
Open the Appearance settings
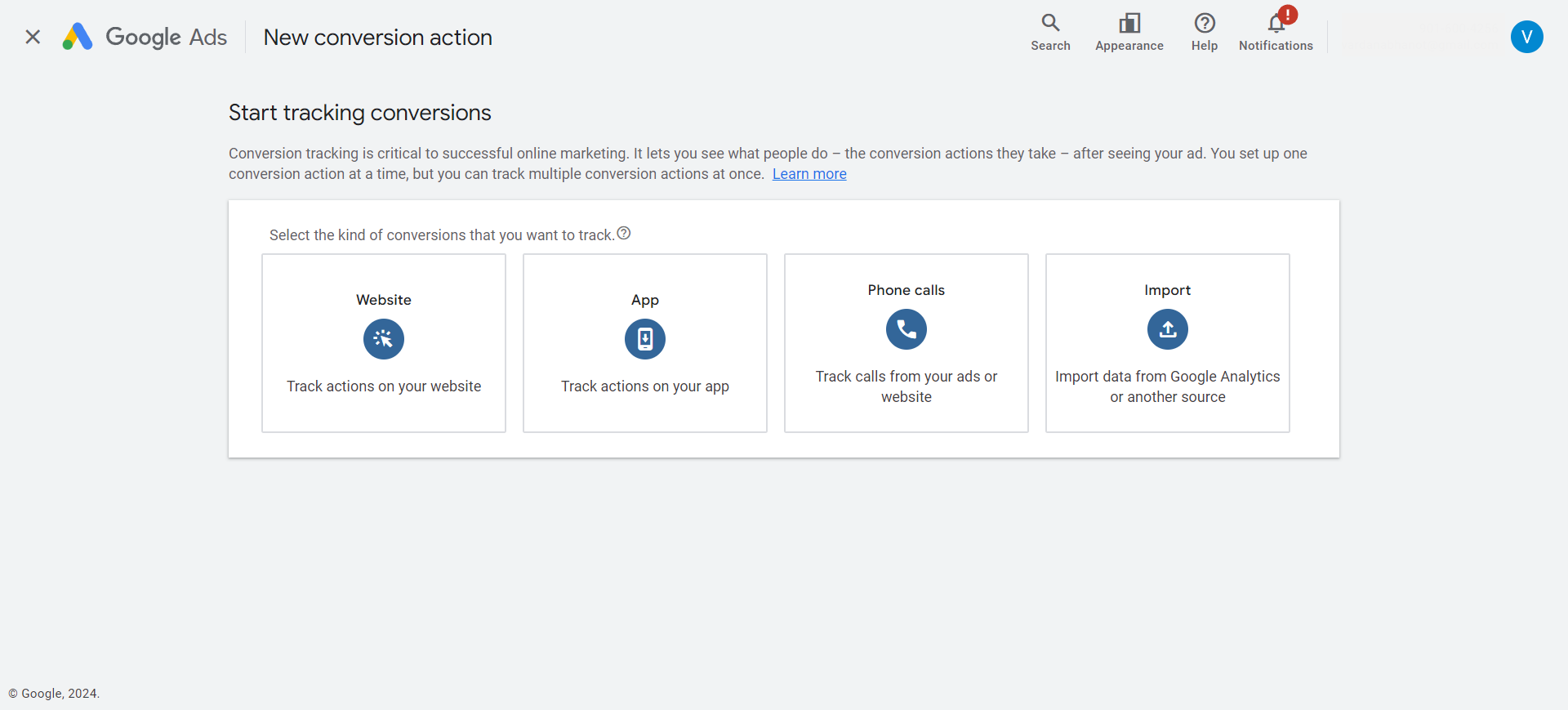(x=1129, y=33)
